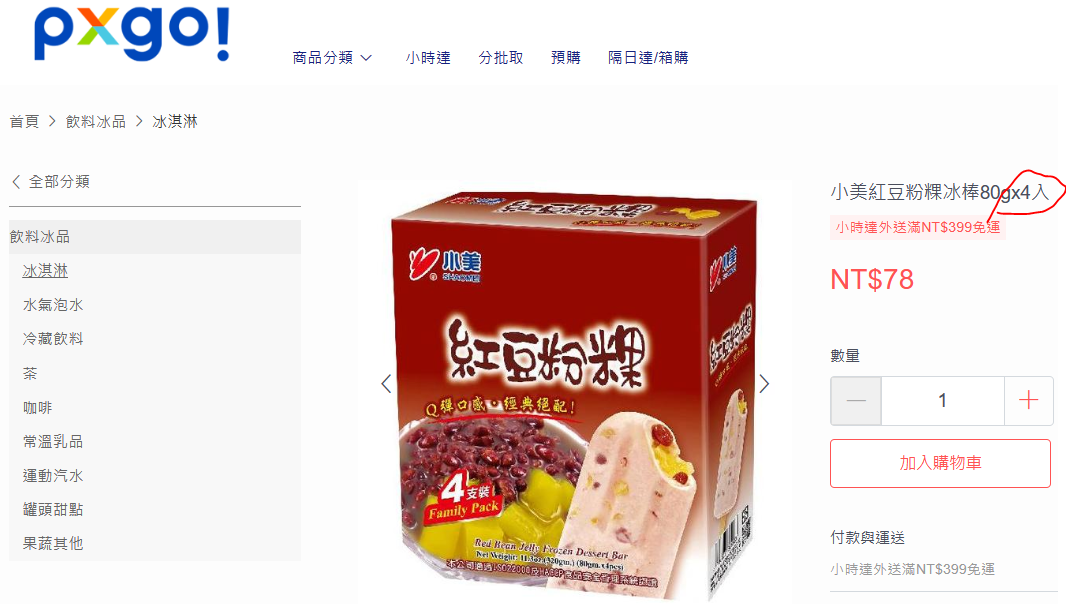Click the quantity input field

click(942, 401)
